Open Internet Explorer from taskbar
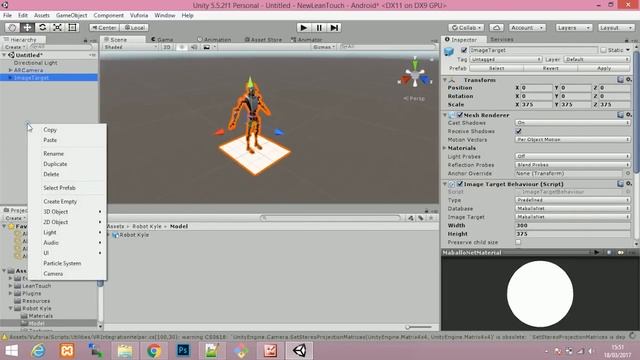640x360 pixels. pos(39,351)
